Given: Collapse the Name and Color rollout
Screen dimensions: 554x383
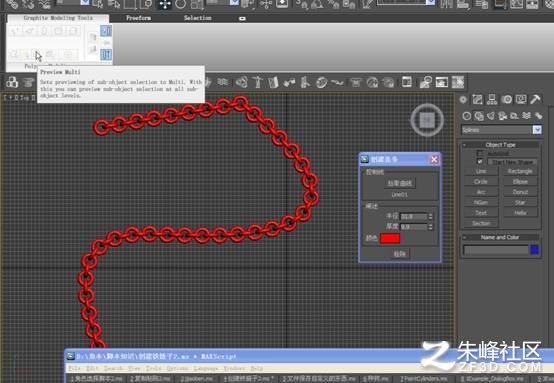Looking at the screenshot, I should pyautogui.click(x=500, y=237).
